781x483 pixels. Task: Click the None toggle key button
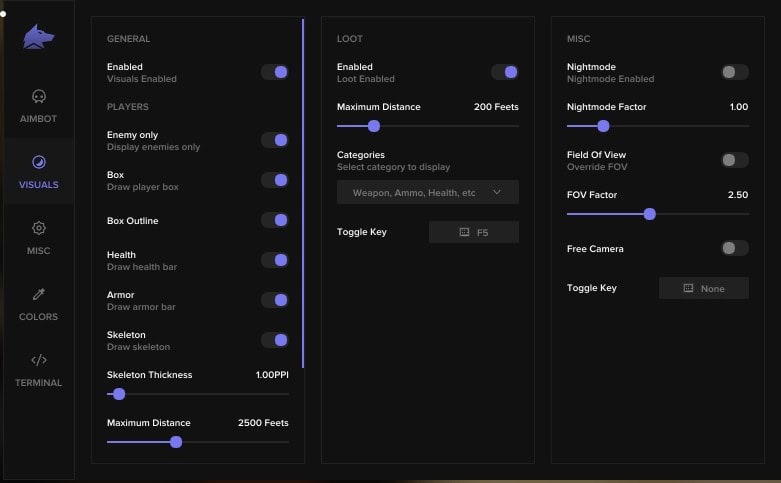pos(704,288)
